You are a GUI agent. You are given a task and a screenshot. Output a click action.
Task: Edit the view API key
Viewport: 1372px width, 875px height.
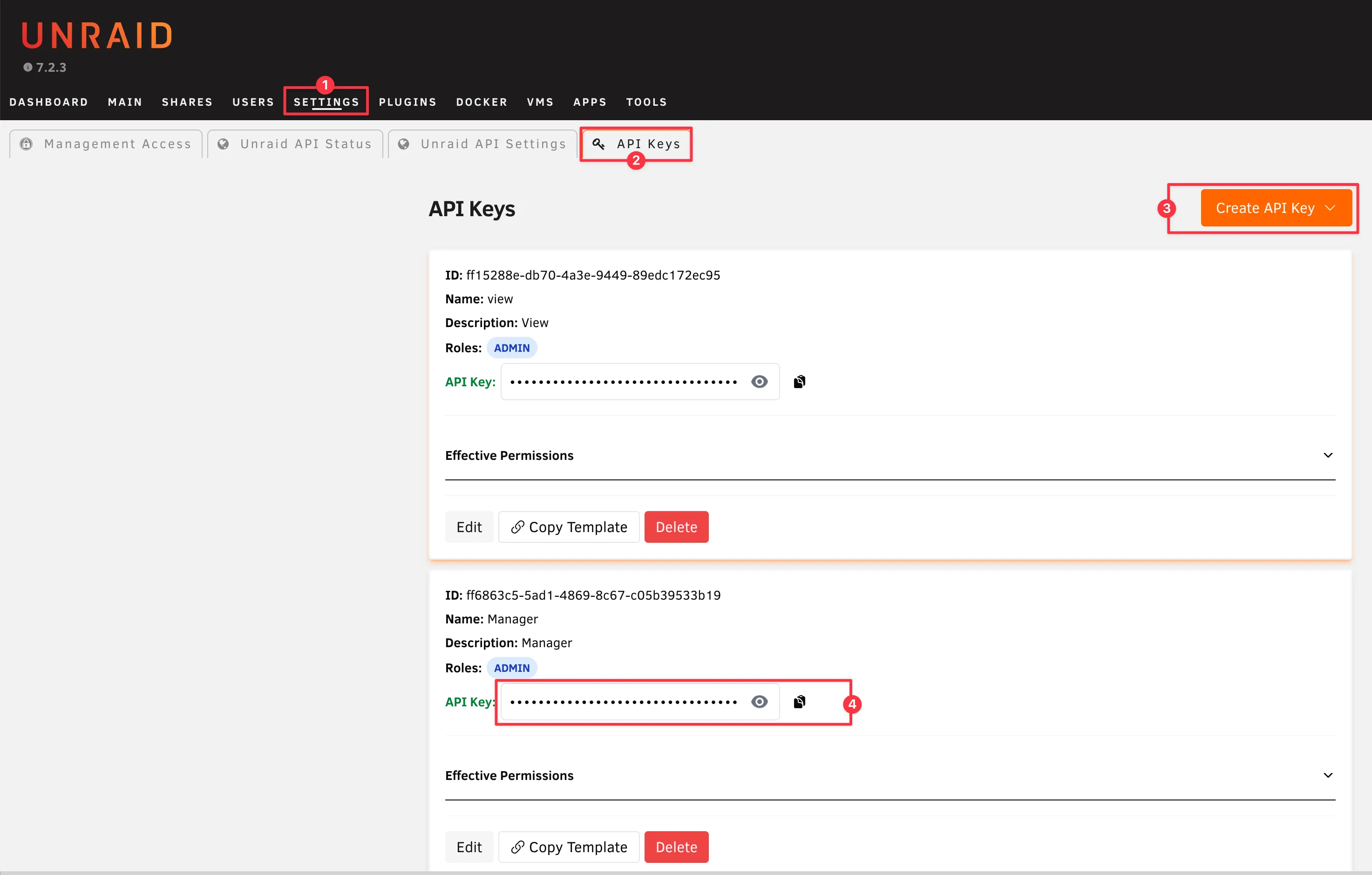coord(469,527)
